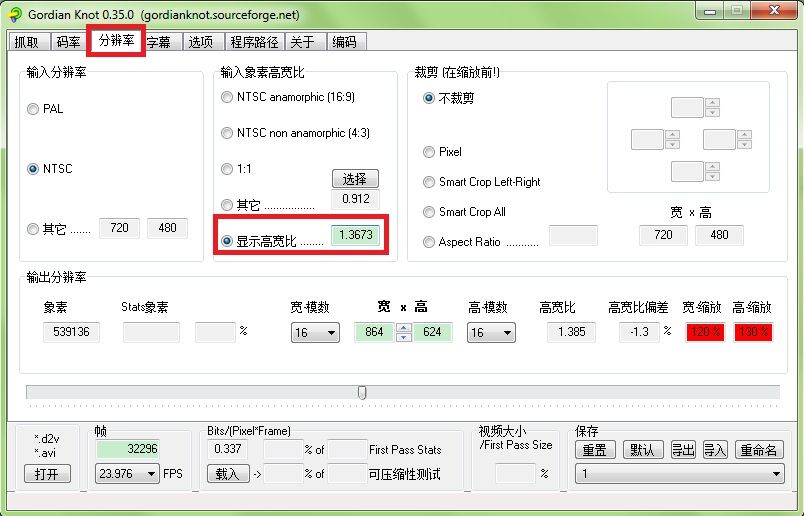Choose 其它 pixel aspect ratio radio
The image size is (804, 516).
coord(227,205)
